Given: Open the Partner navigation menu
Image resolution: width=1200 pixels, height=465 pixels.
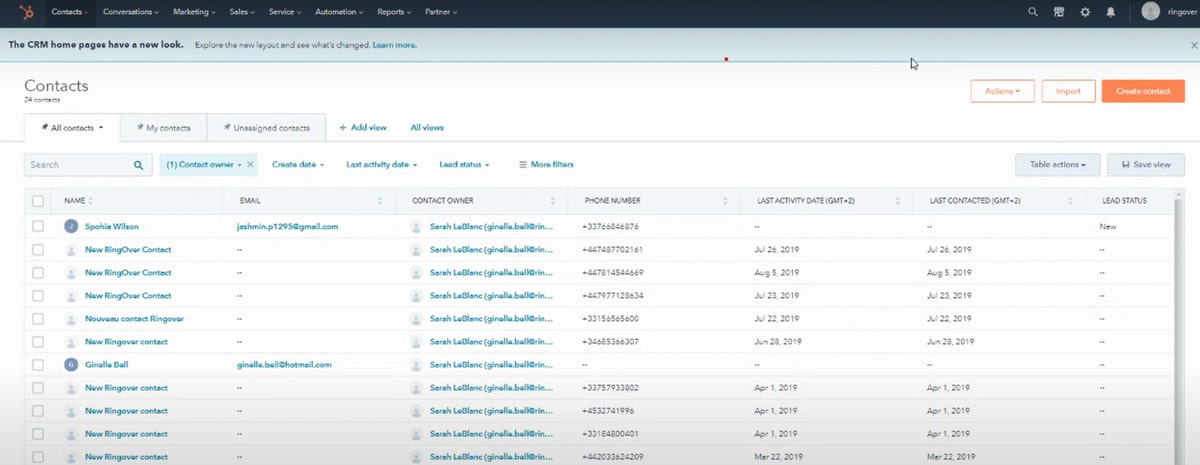Looking at the screenshot, I should coord(441,12).
